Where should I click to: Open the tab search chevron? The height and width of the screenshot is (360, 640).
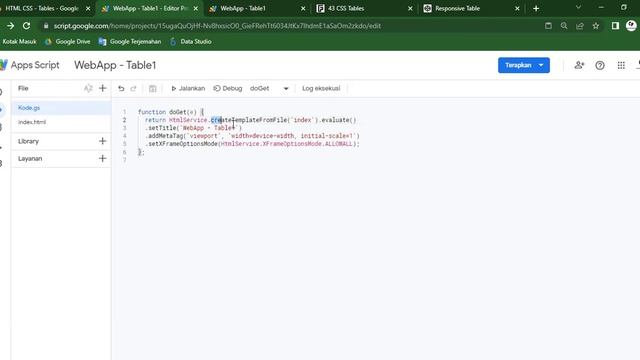[x=578, y=7]
